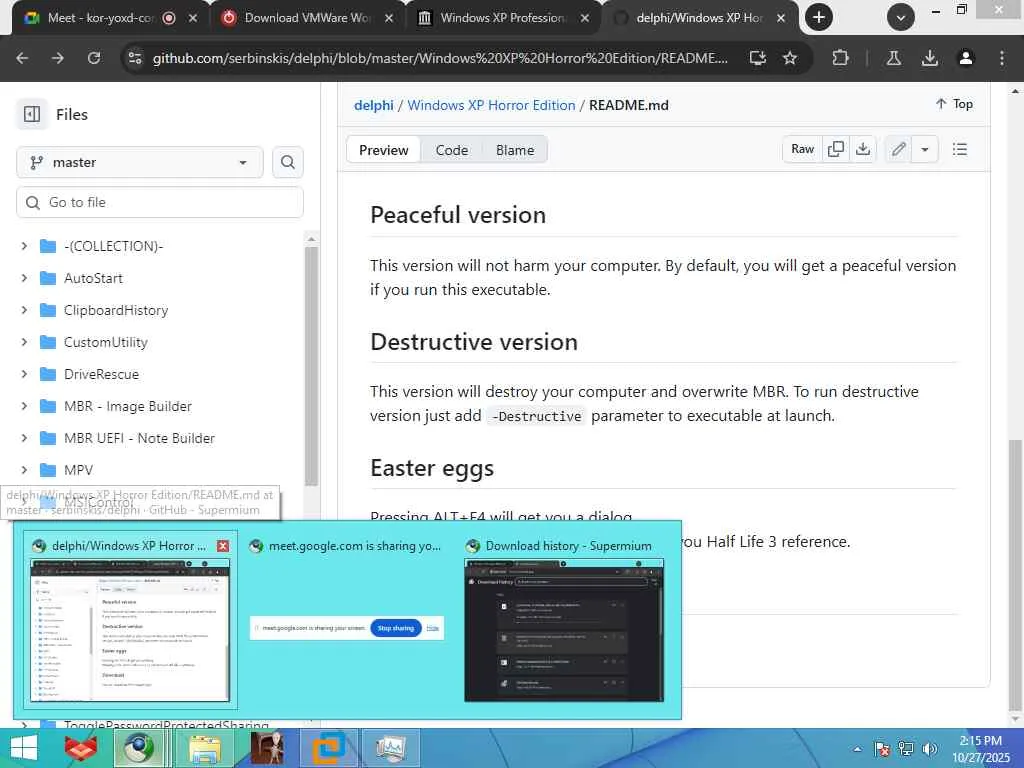1024x768 pixels.
Task: Open Chrome Labs flask icon
Action: point(893,58)
